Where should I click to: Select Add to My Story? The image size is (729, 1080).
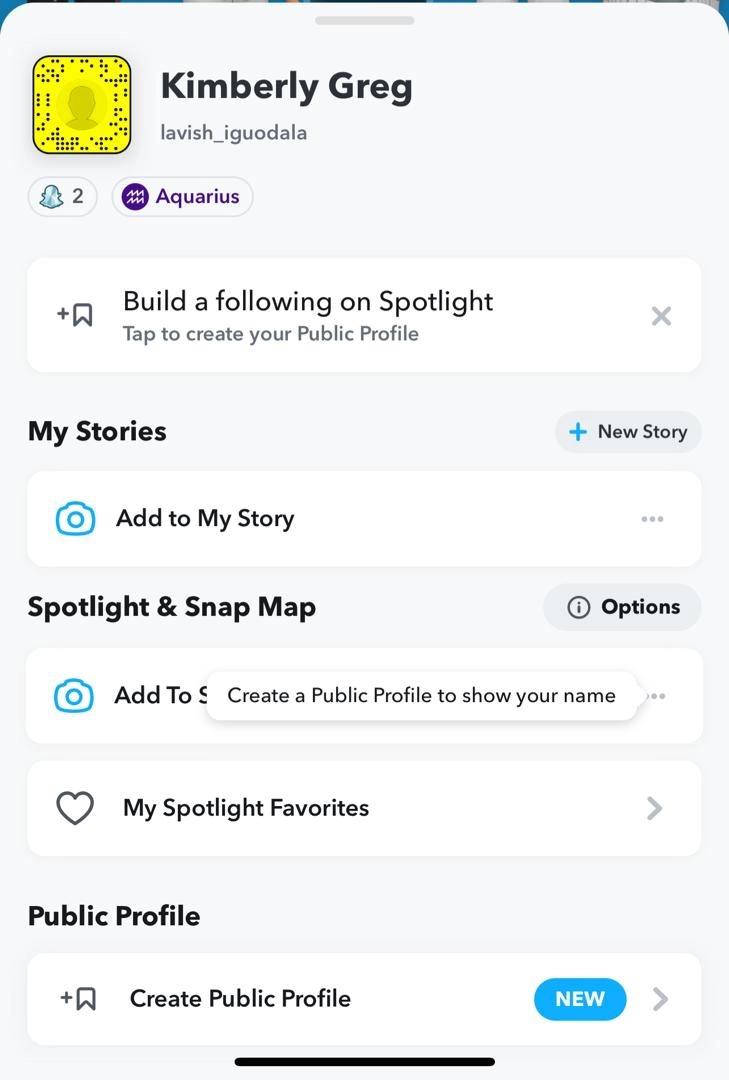(205, 519)
